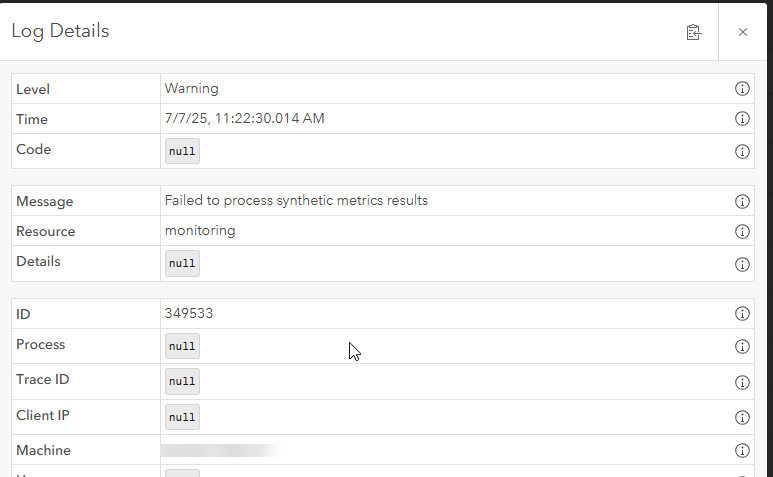Viewport: 773px width, 477px height.
Task: Open info icon beside ID 349533
Action: click(x=742, y=313)
